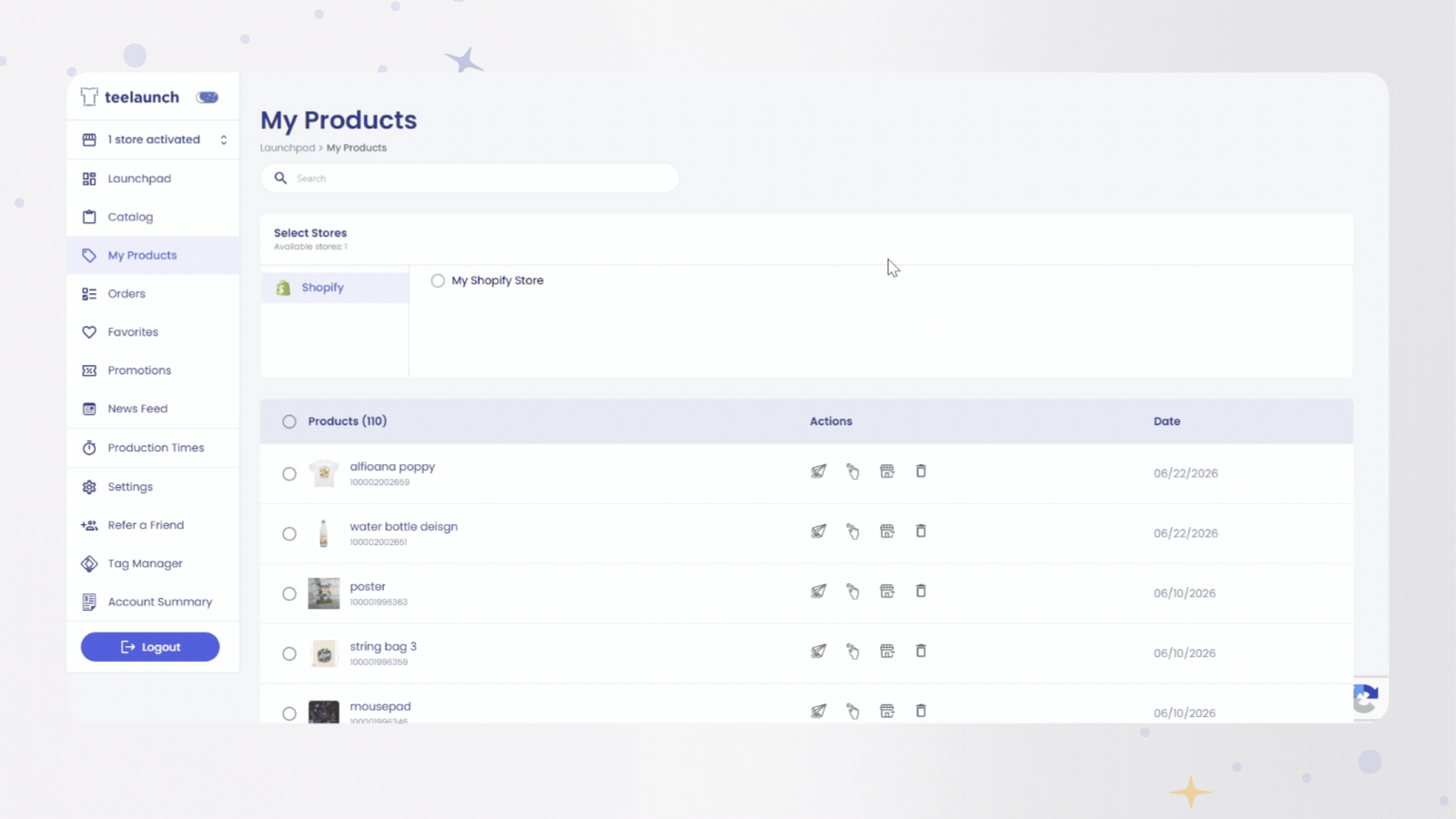1456x819 pixels.
Task: Click the storefront icon for mousepad
Action: 887,712
